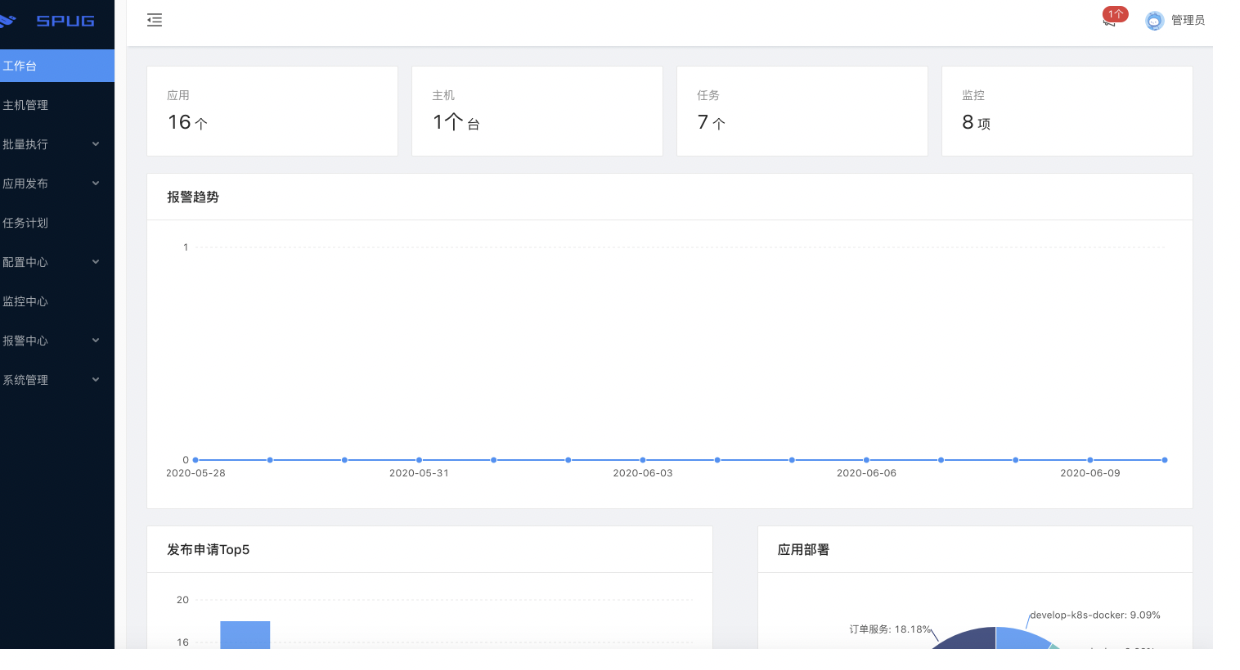Viewport: 1240px width, 670px height.
Task: Click the 2020-06-09 data point
Action: coord(1090,460)
